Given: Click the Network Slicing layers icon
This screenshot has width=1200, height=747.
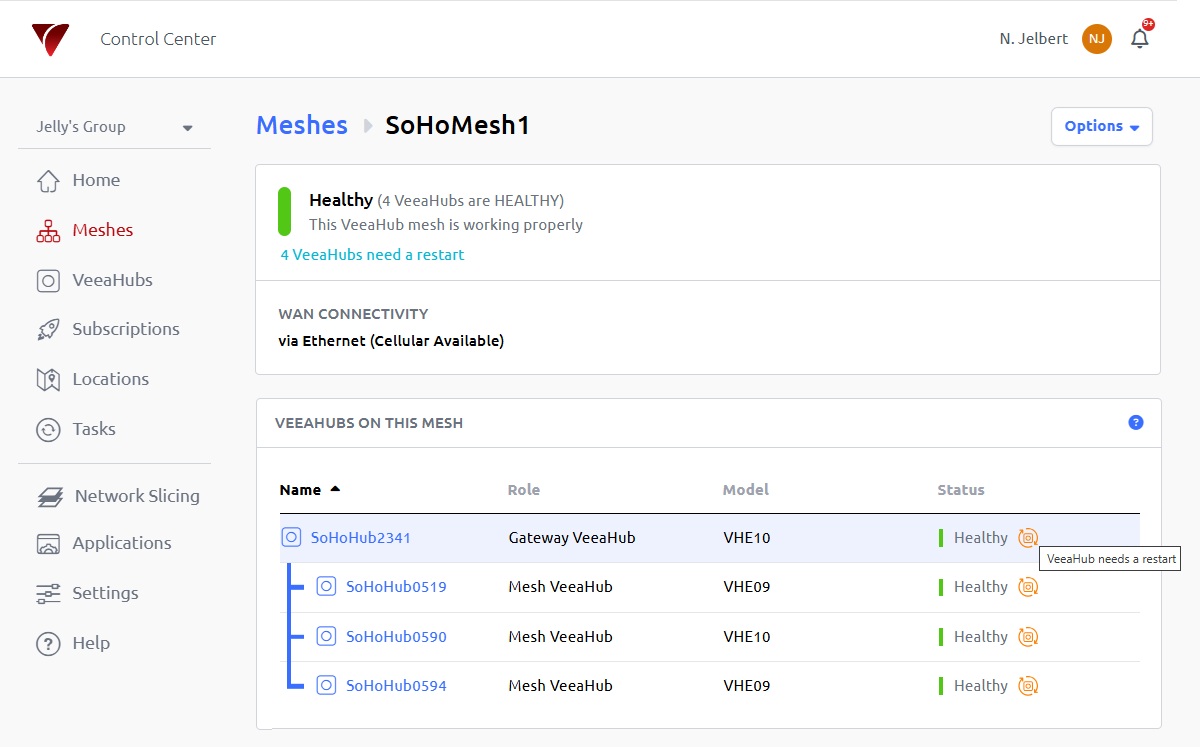Looking at the screenshot, I should pyautogui.click(x=49, y=497).
